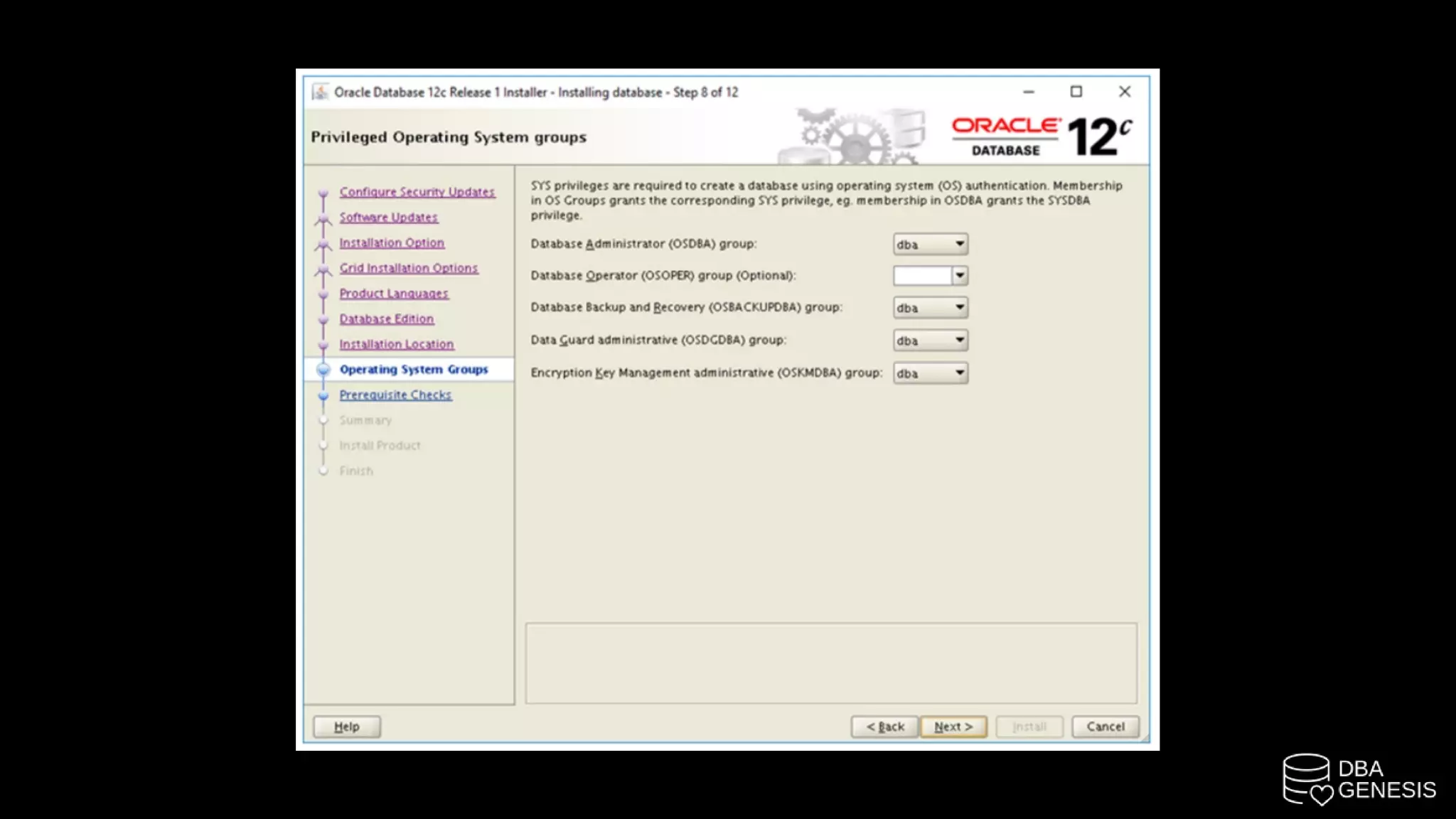This screenshot has height=819, width=1456.
Task: Go to Configure Security Updates step
Action: tap(417, 192)
